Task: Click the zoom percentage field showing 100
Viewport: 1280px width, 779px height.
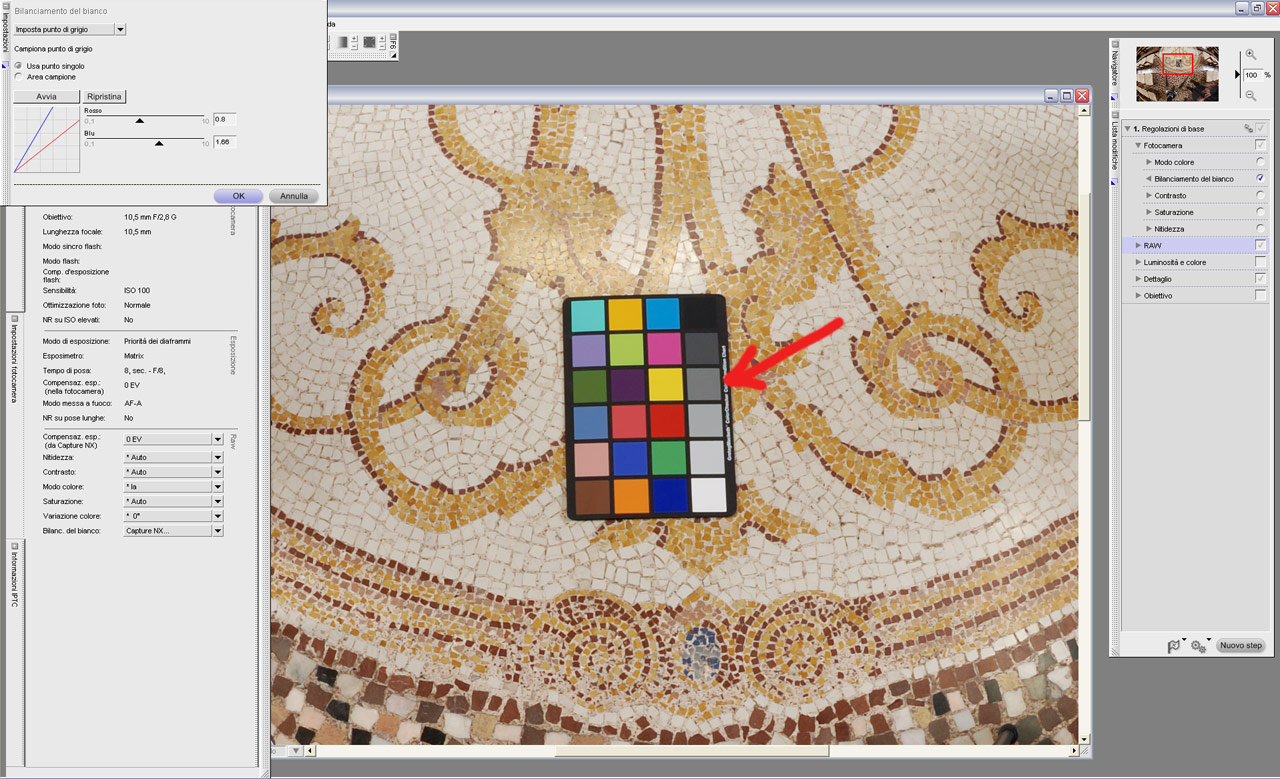Action: (1252, 75)
